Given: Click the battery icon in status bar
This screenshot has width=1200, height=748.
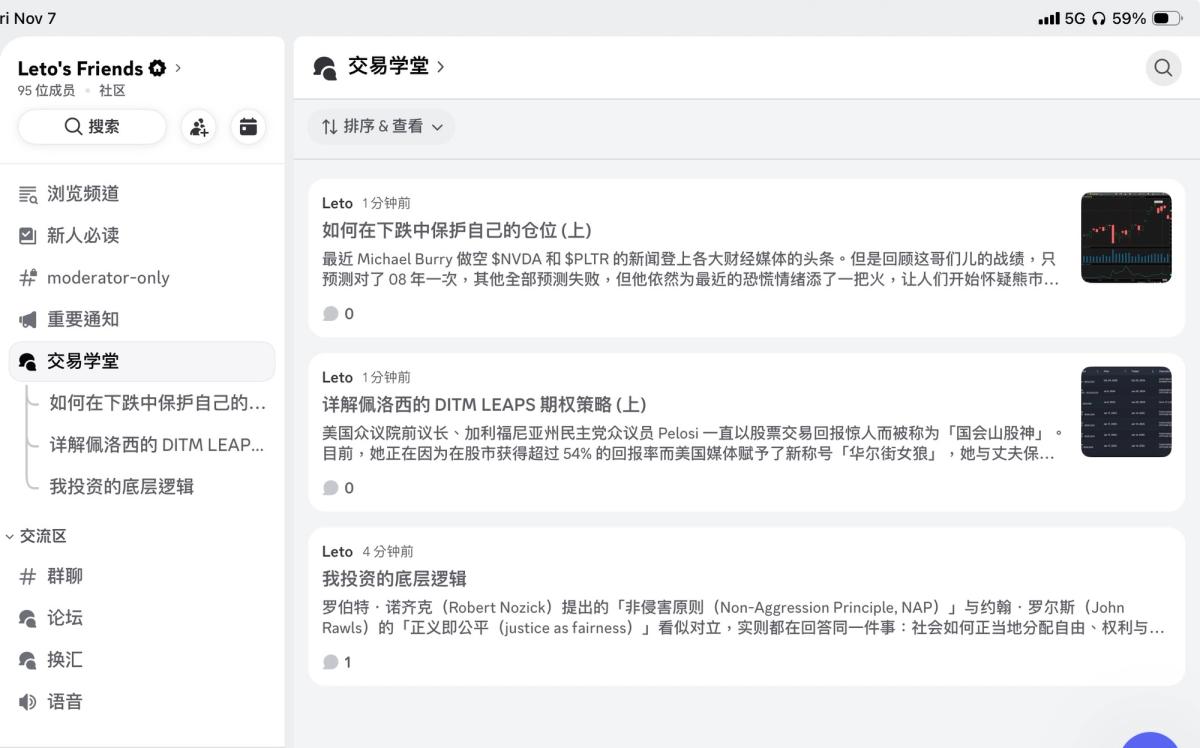Looking at the screenshot, I should click(x=1167, y=18).
